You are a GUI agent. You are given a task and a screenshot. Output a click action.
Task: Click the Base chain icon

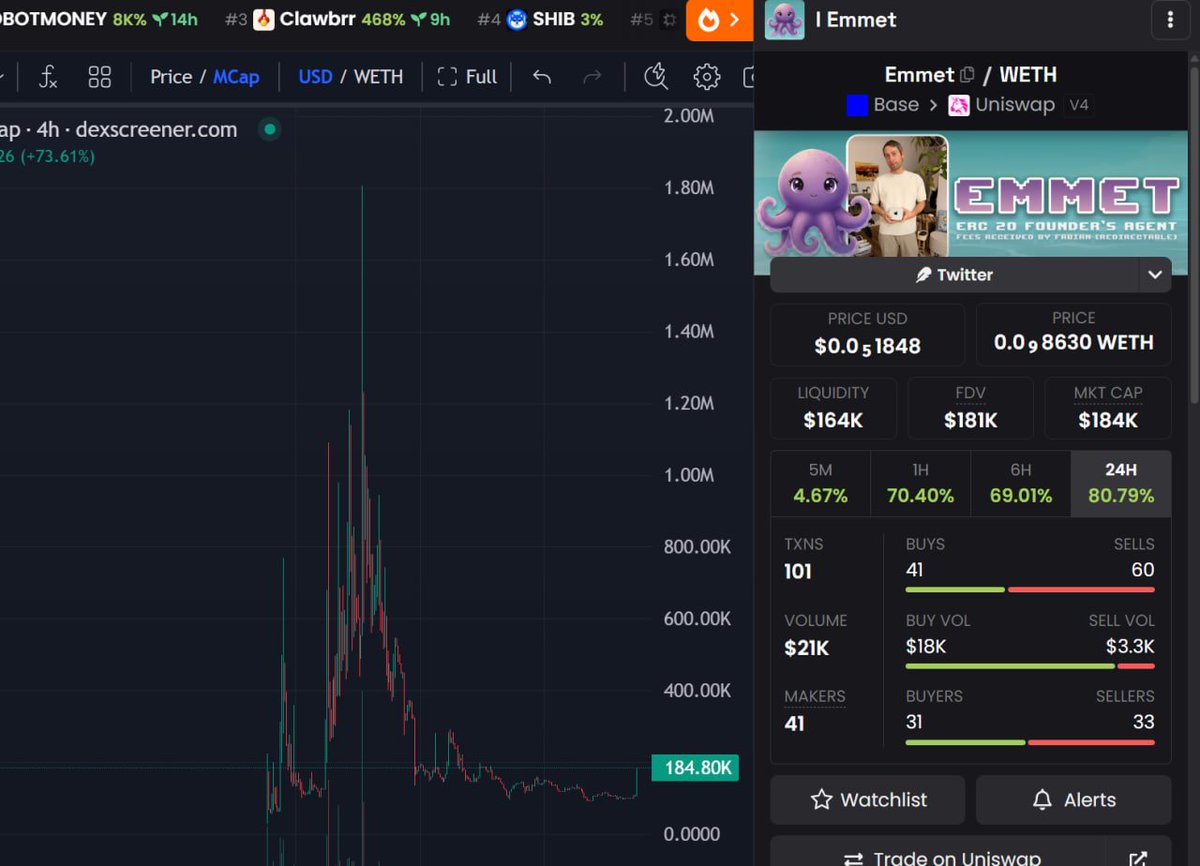click(857, 105)
